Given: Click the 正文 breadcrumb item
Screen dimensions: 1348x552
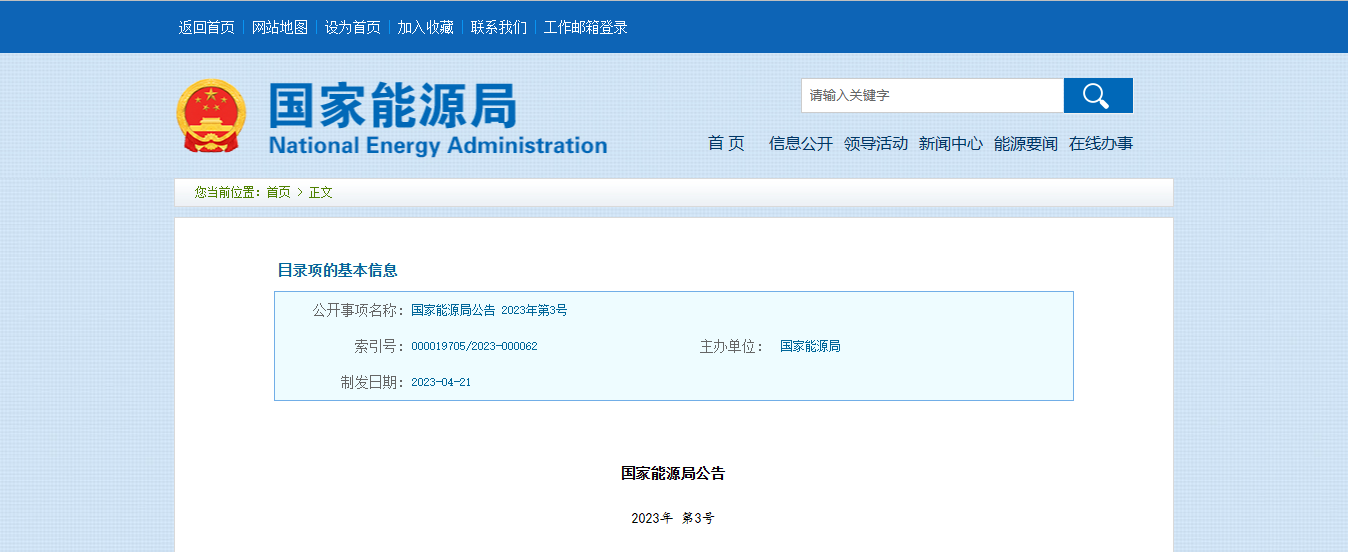Looking at the screenshot, I should point(320,192).
